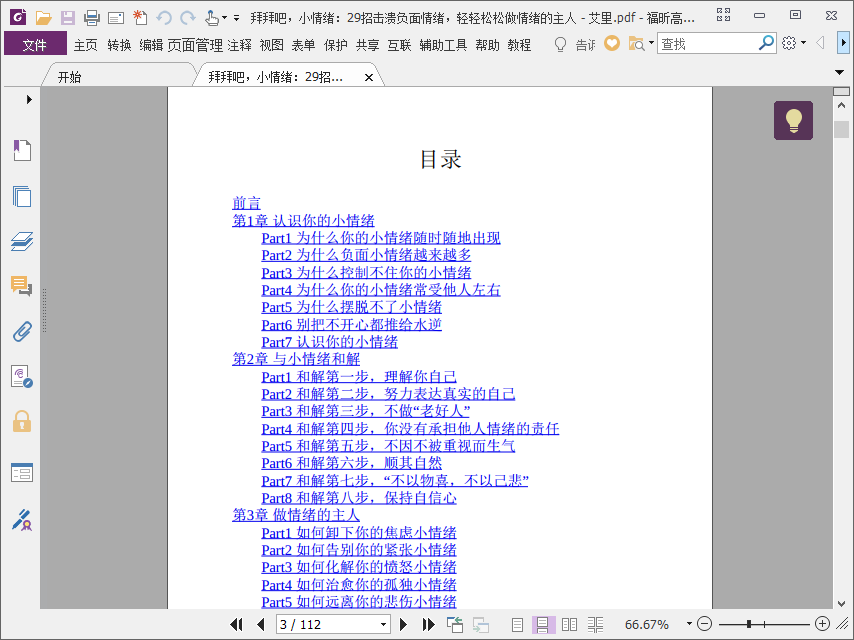The width and height of the screenshot is (854, 640).
Task: Open the 第1章 认识你的小情绪 link
Action: pos(303,221)
